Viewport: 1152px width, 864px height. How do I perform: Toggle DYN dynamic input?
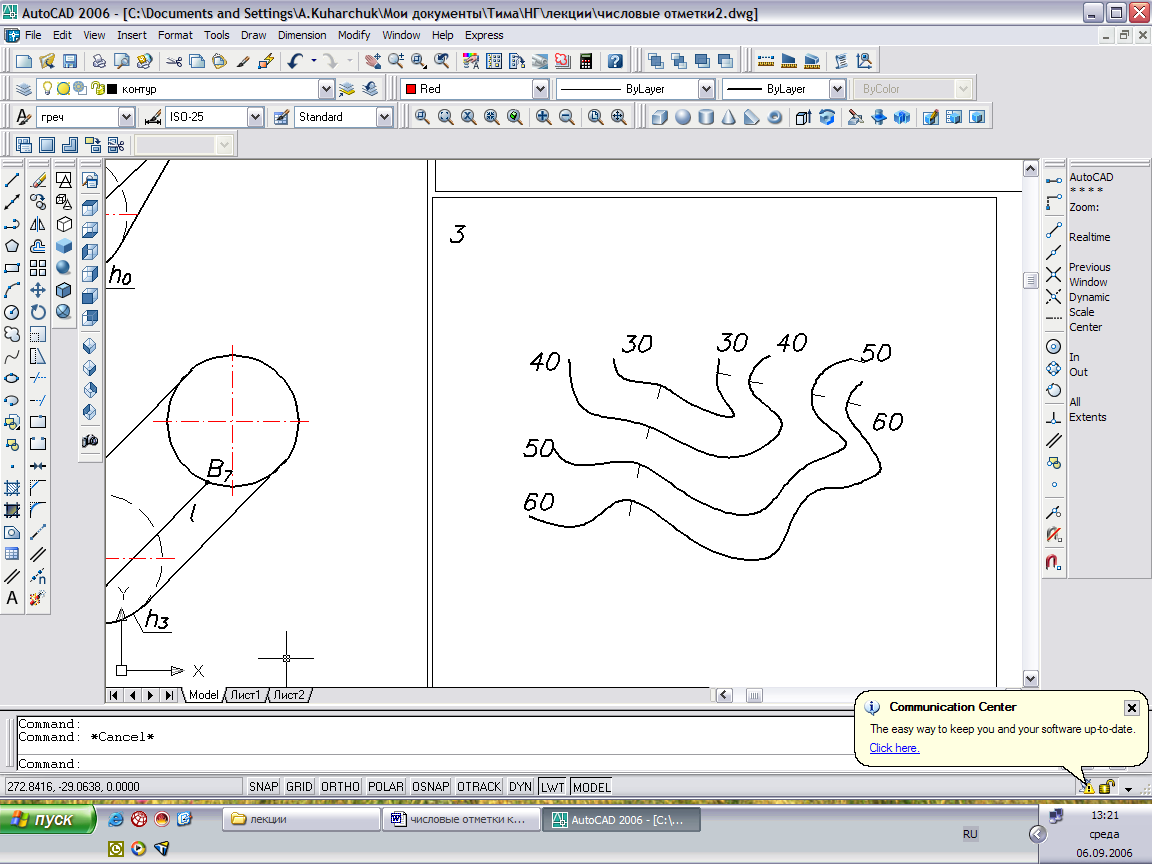pyautogui.click(x=520, y=787)
